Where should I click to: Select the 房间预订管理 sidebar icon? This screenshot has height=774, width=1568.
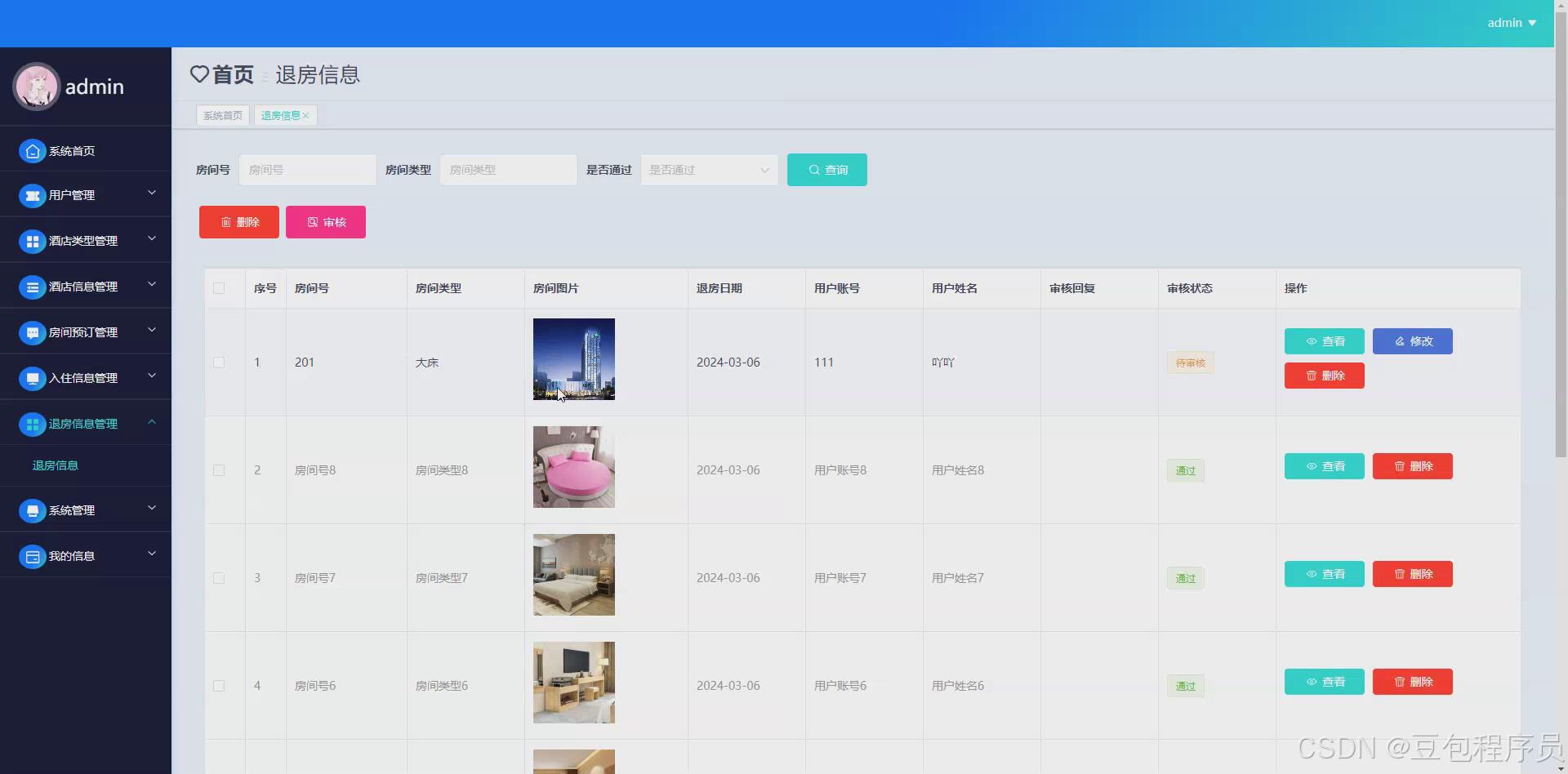click(32, 332)
